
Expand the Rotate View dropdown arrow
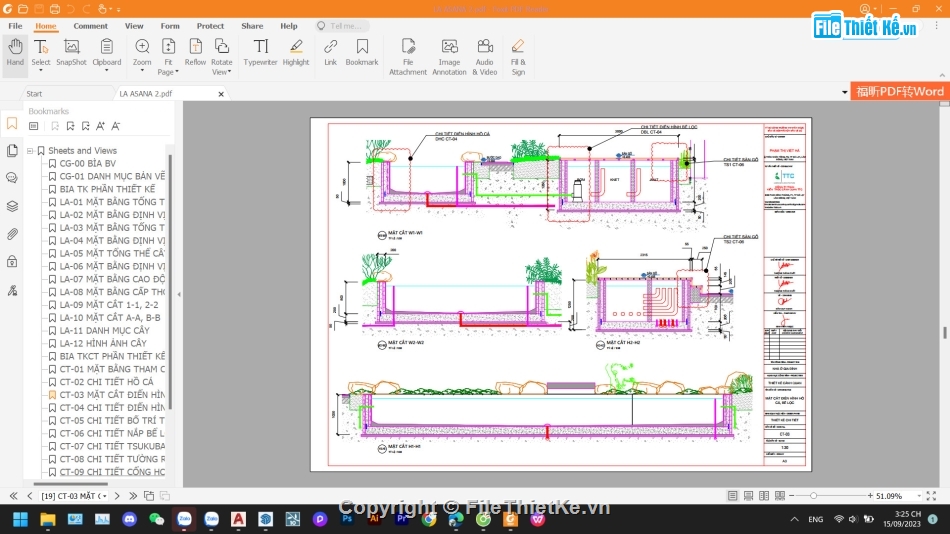(230, 72)
